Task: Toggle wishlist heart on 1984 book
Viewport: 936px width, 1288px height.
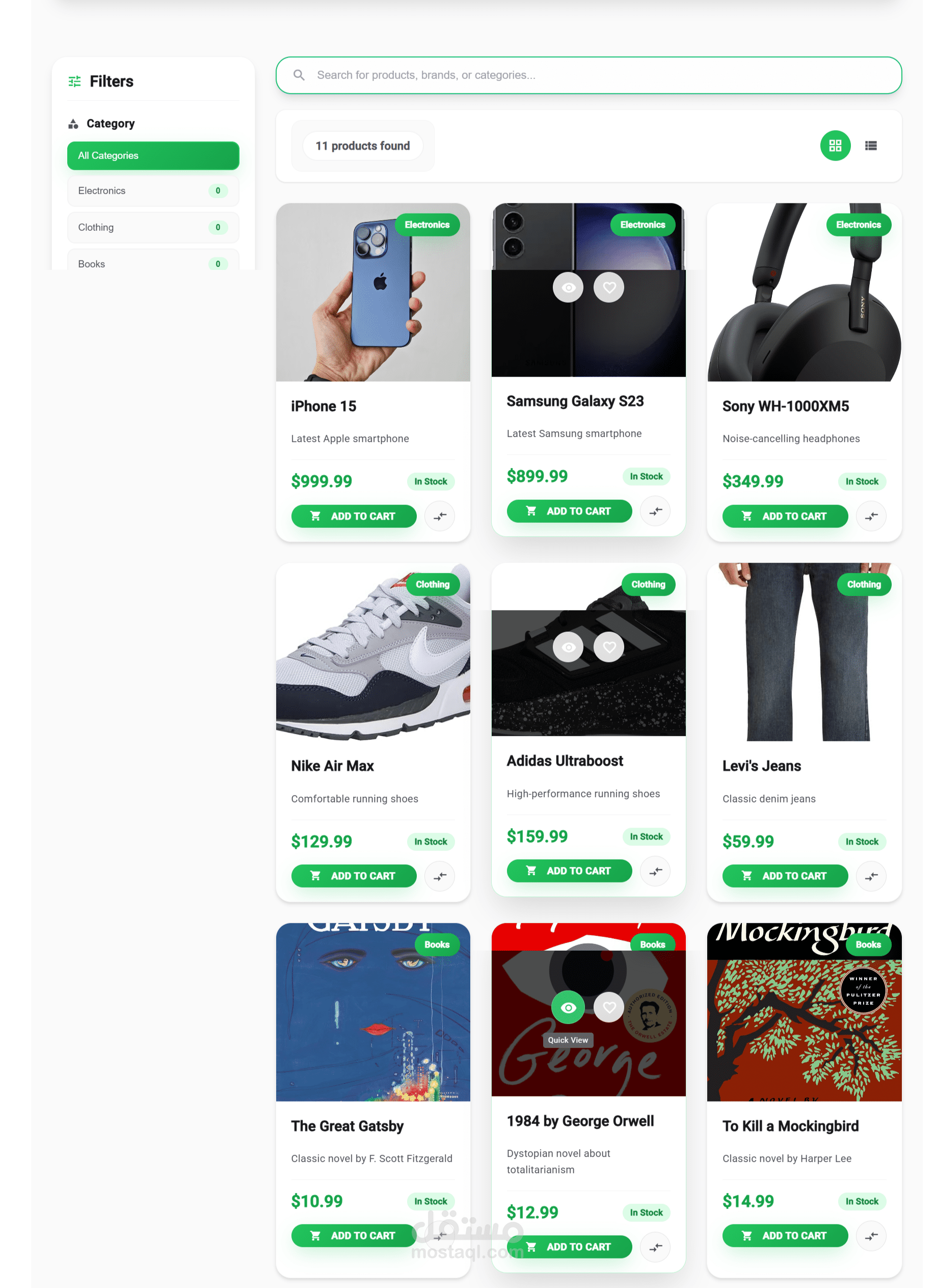Action: point(609,1007)
